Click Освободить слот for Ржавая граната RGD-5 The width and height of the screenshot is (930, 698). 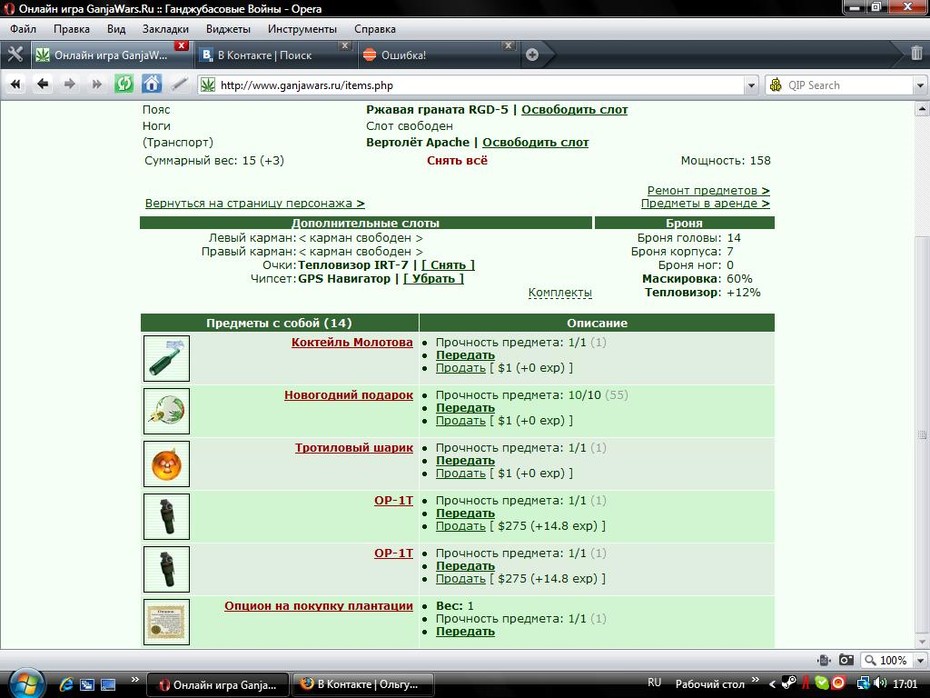(x=574, y=110)
